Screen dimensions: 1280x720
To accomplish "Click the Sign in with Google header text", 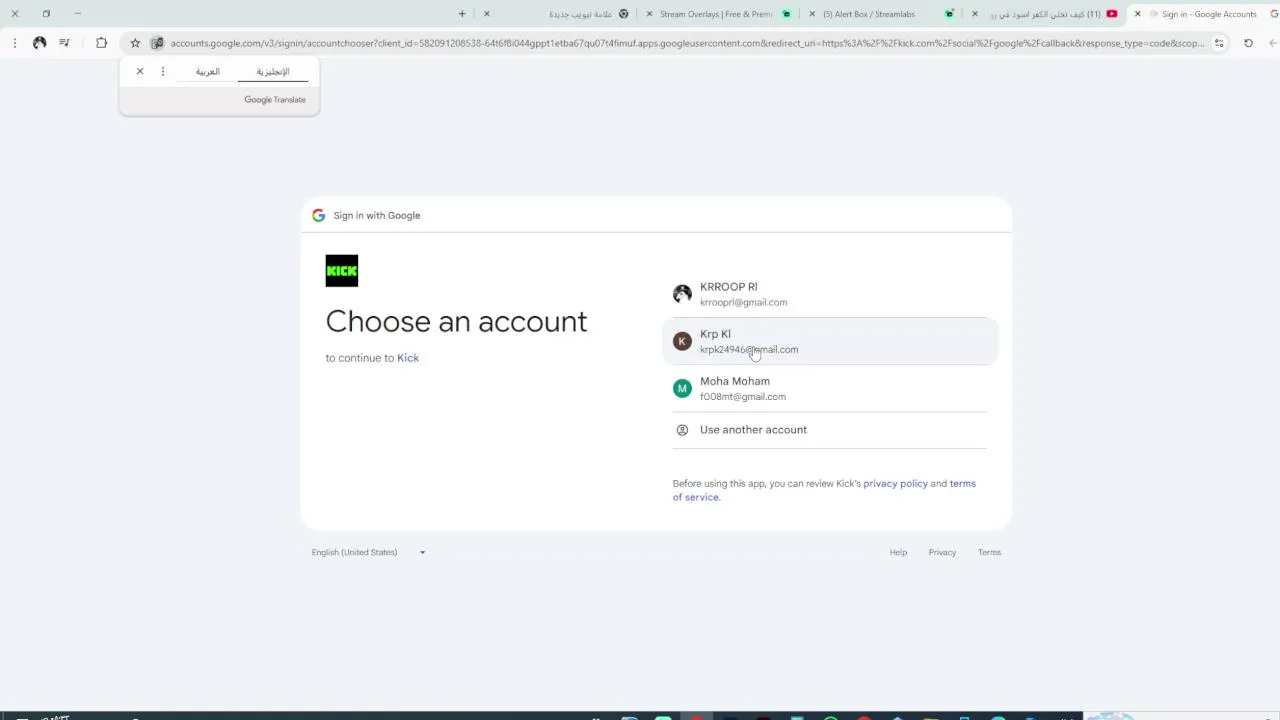I will [x=377, y=215].
